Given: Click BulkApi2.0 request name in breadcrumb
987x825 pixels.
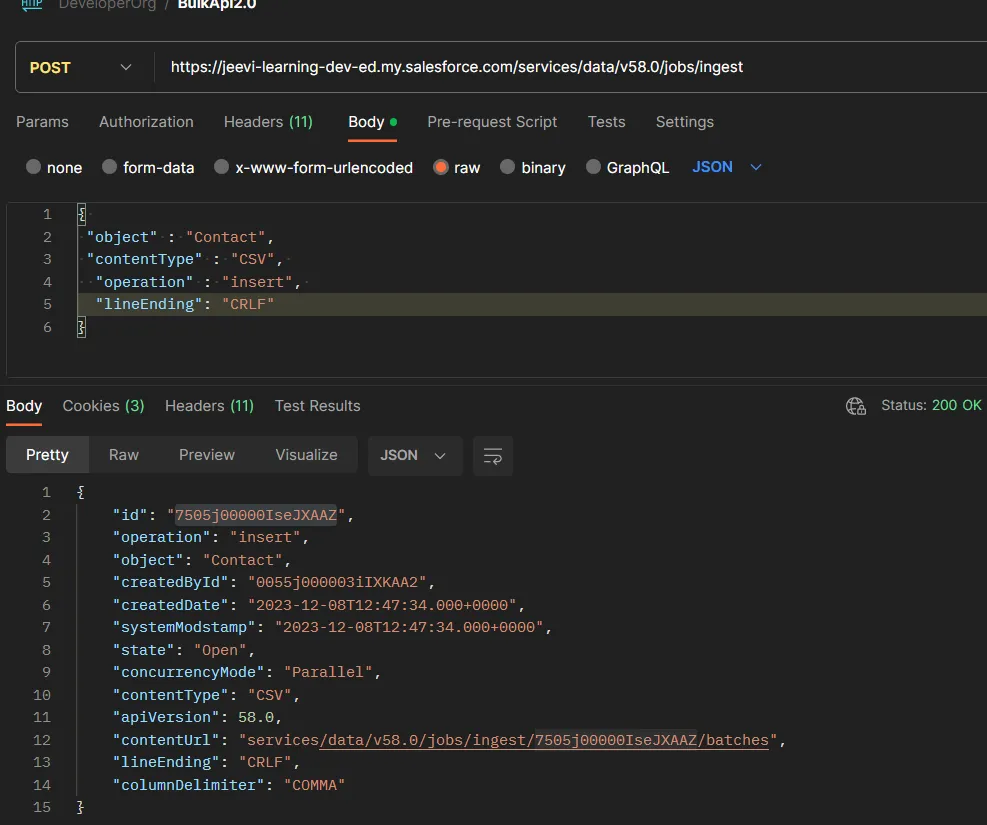Looking at the screenshot, I should [x=217, y=4].
